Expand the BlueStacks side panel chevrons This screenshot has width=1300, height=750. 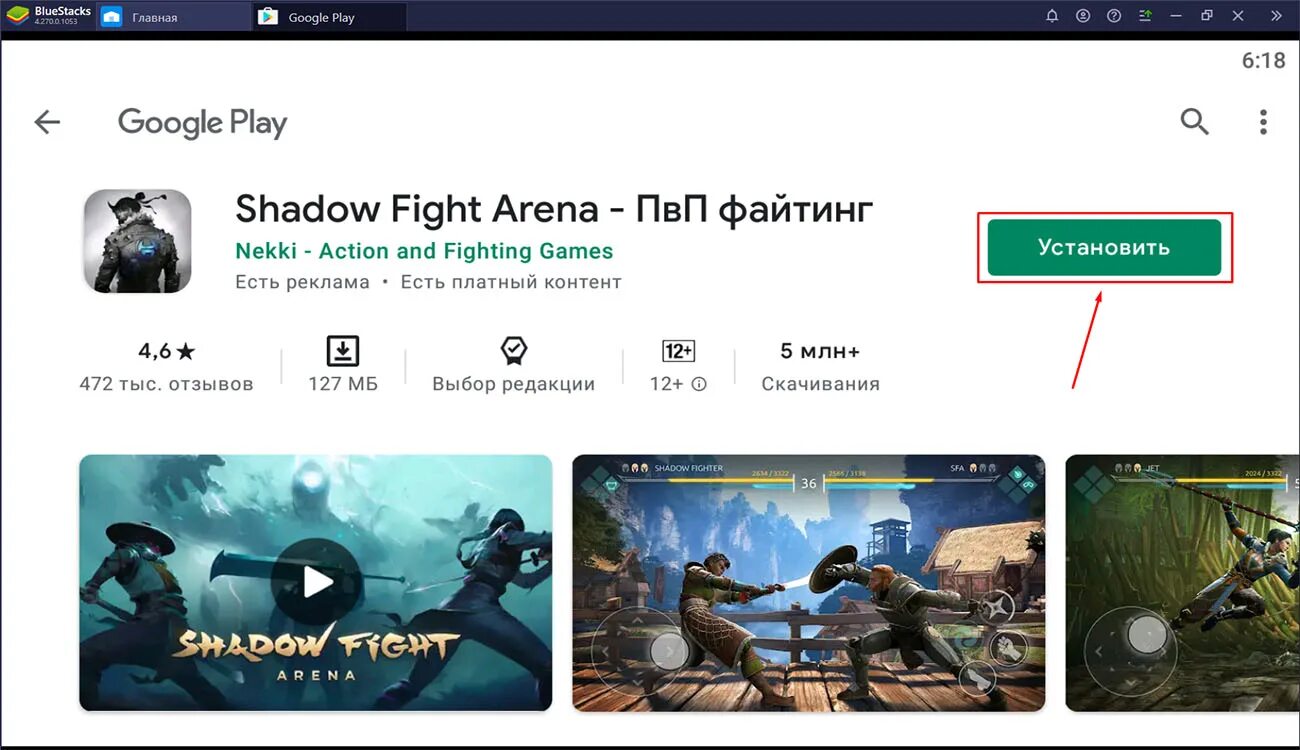(1276, 16)
